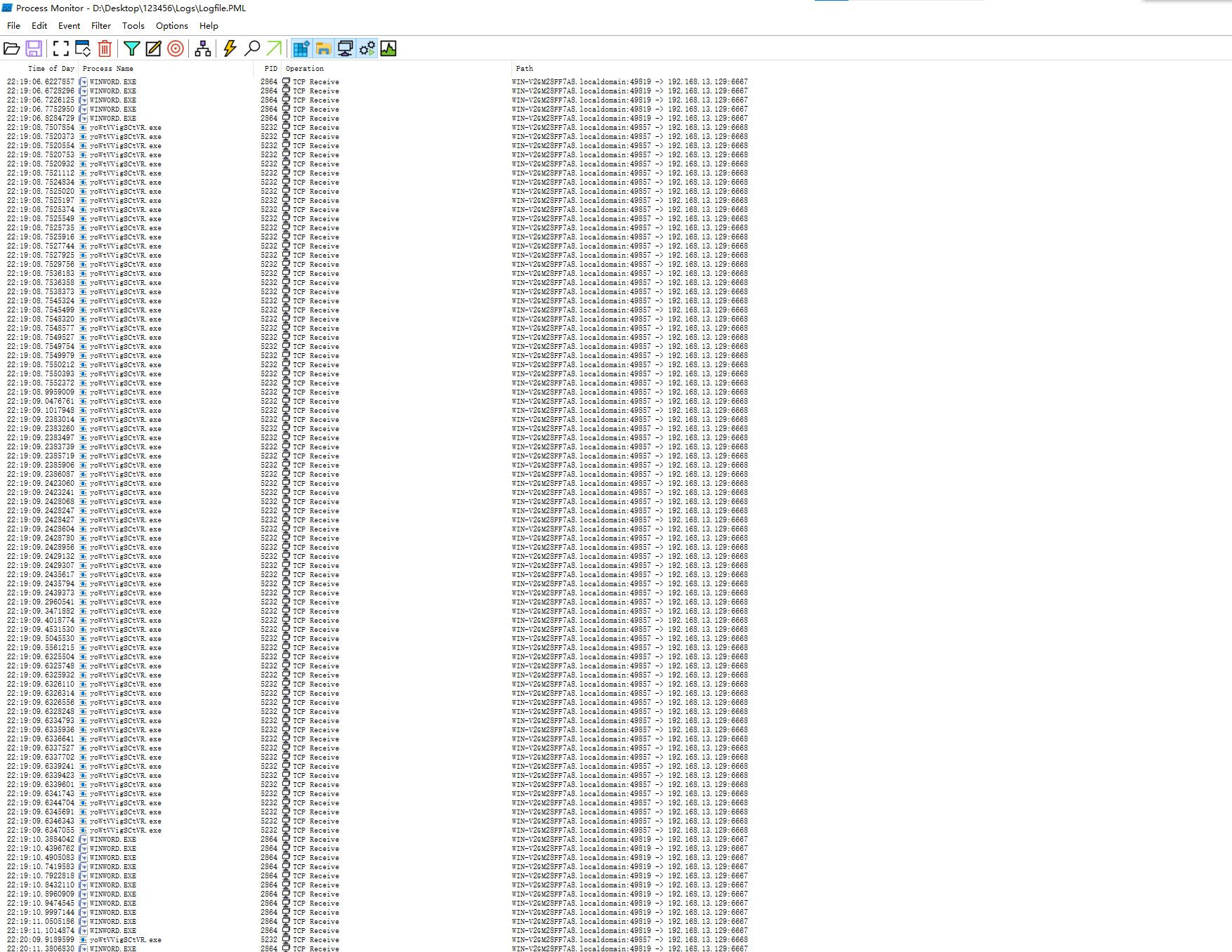
Task: Open the Options menu
Action: [x=171, y=26]
